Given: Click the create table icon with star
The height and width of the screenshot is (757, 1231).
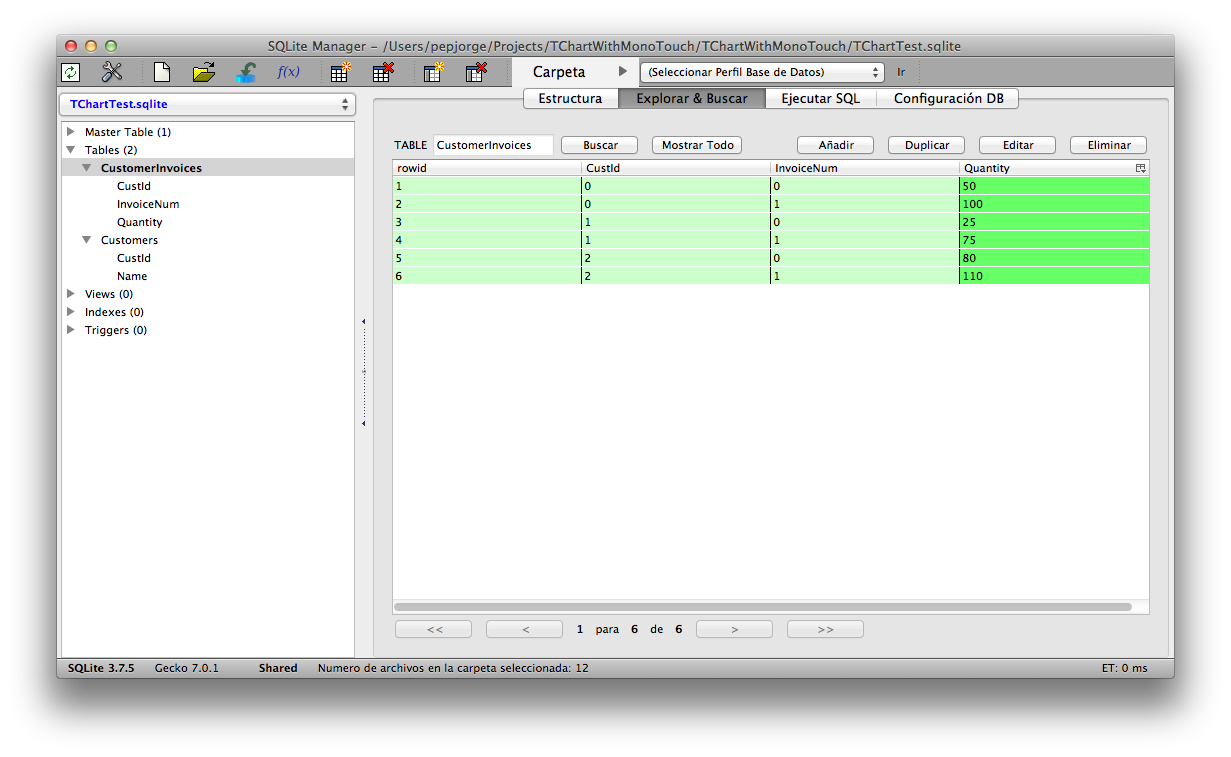Looking at the screenshot, I should point(340,72).
